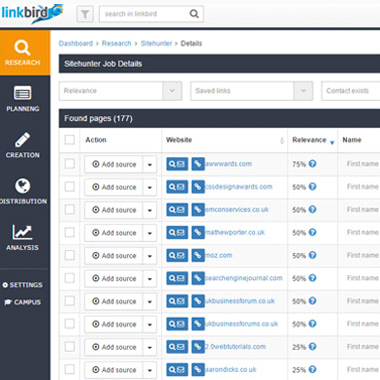Expand Add source arrow for cssdesignawards.com row

[x=150, y=187]
